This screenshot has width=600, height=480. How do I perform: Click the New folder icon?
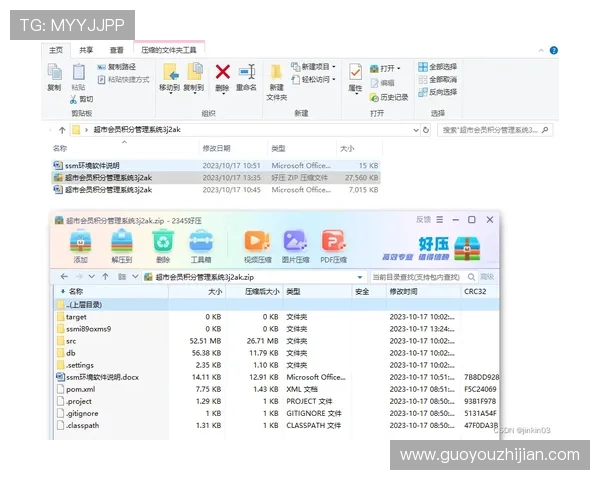(x=276, y=73)
